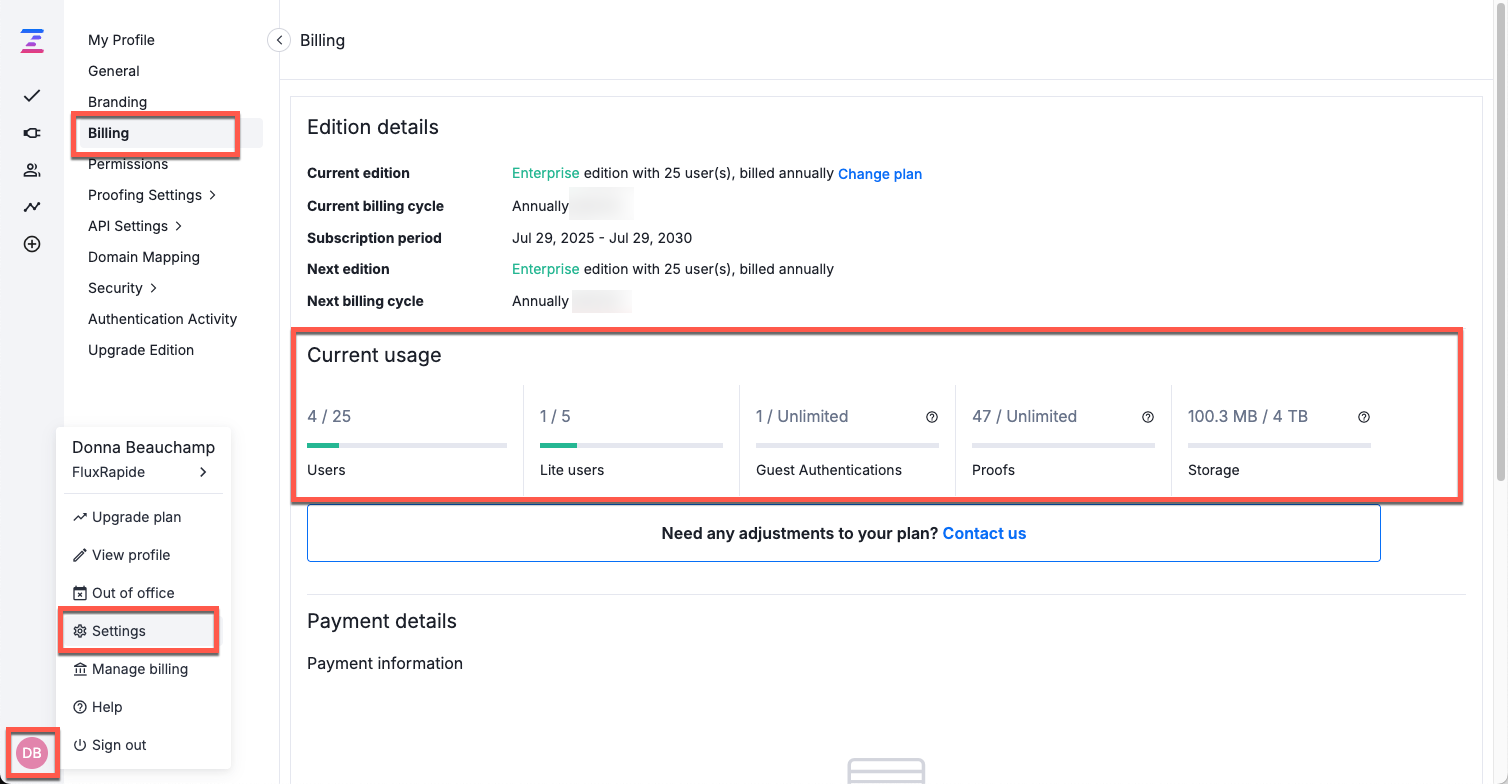
Task: Open the checkmark tasks icon in left rail
Action: tap(32, 96)
